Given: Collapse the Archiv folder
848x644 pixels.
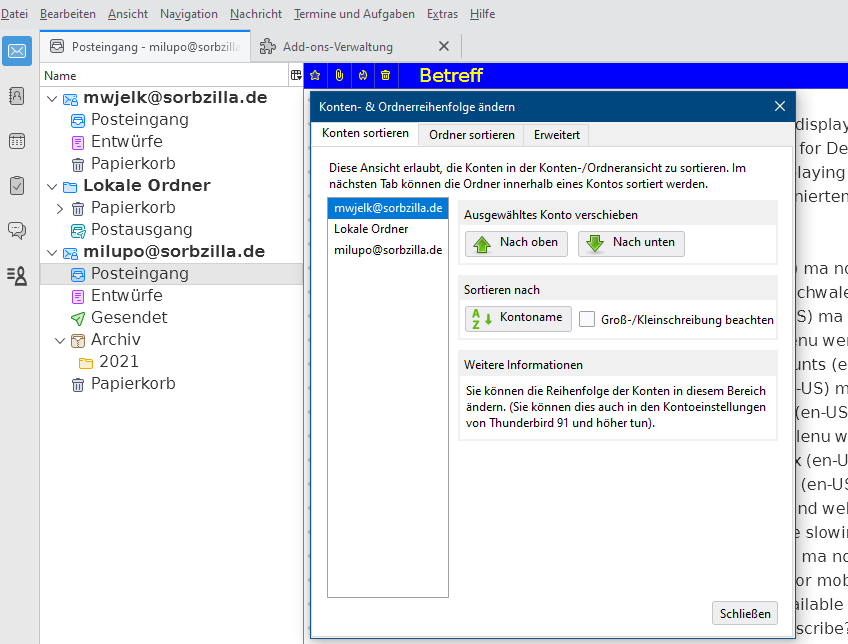Looking at the screenshot, I should click(x=60, y=340).
